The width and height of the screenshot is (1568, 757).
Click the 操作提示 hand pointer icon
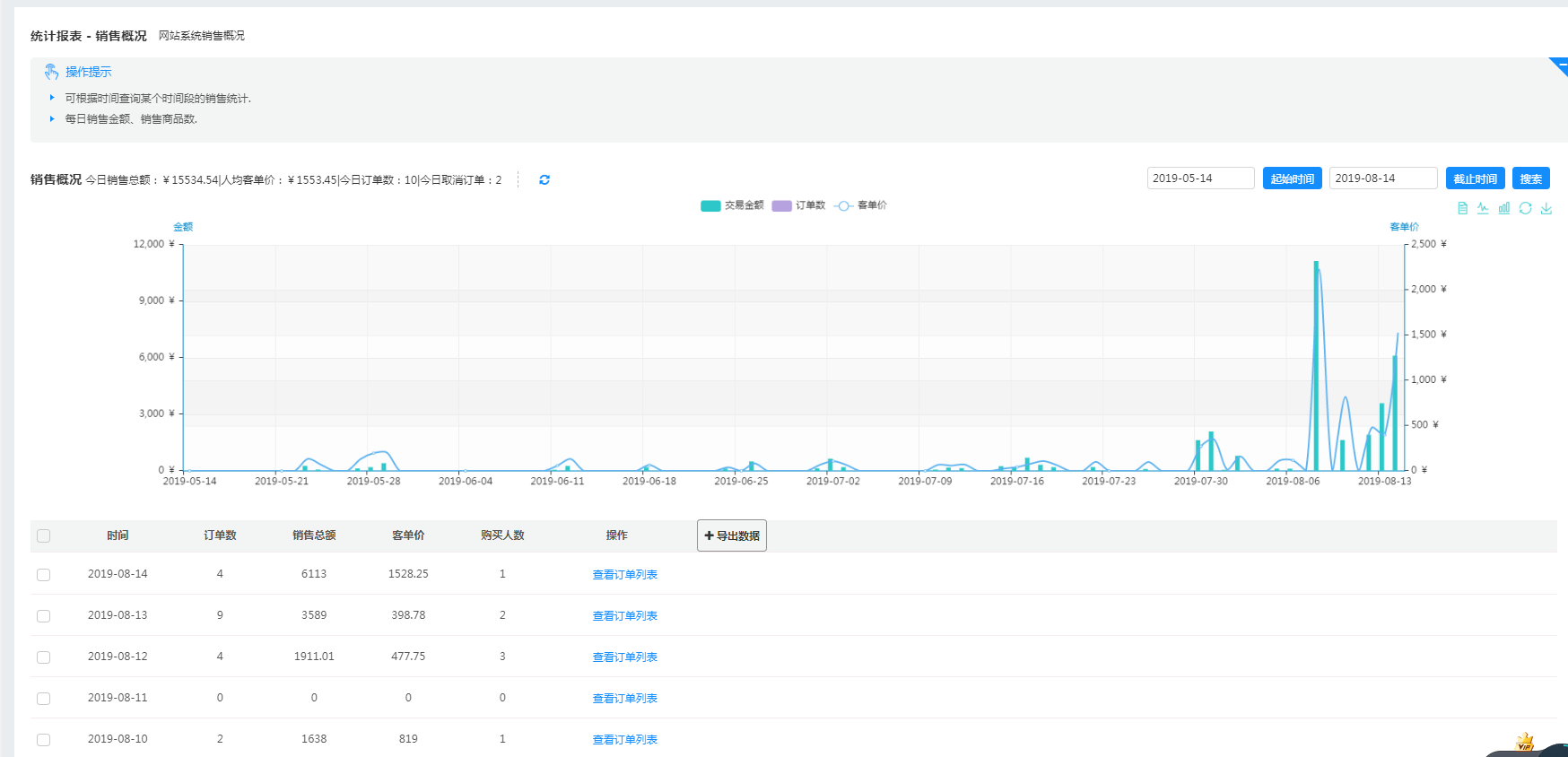click(x=51, y=72)
